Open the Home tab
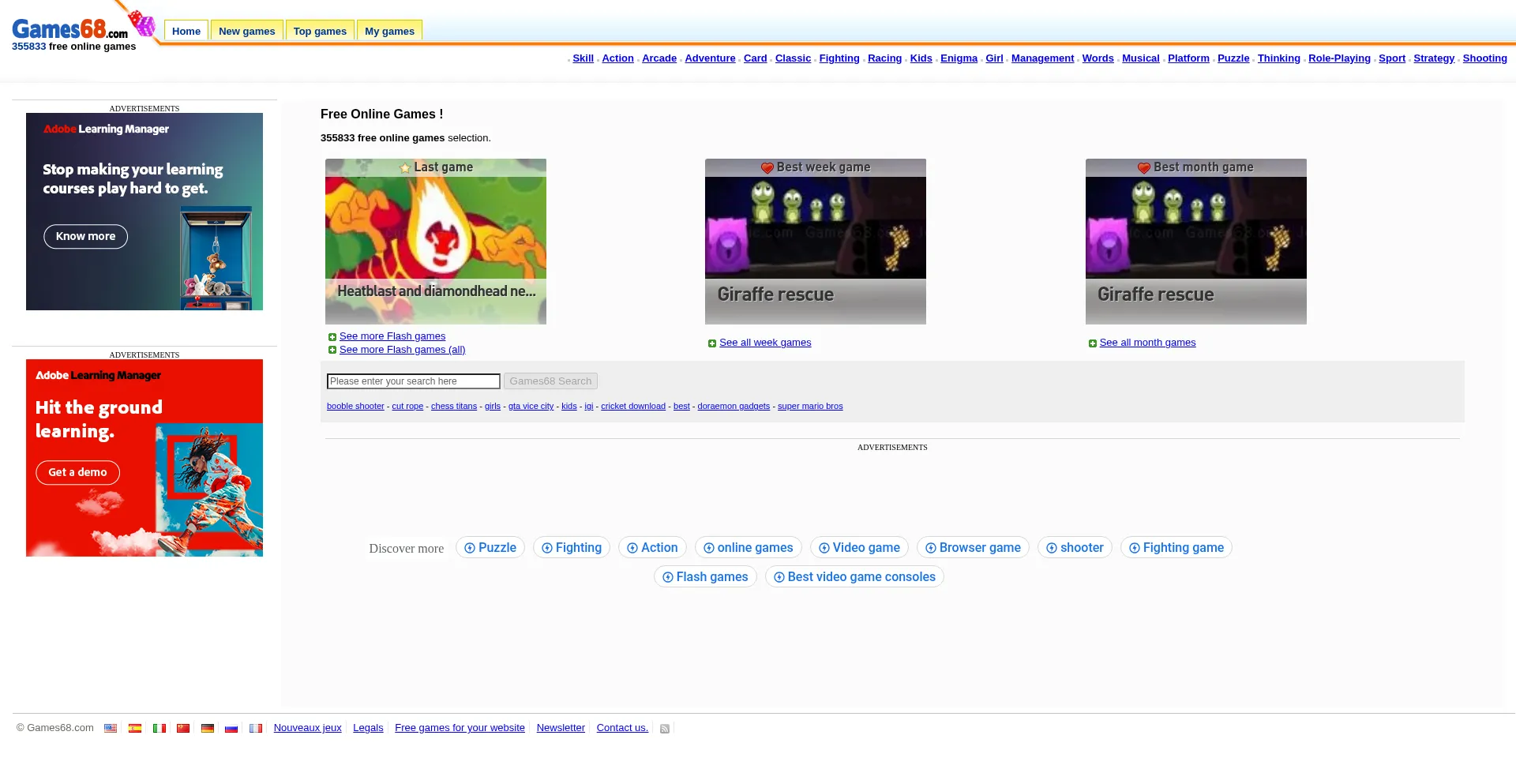Screen dimensions: 1516x784 [x=186, y=31]
